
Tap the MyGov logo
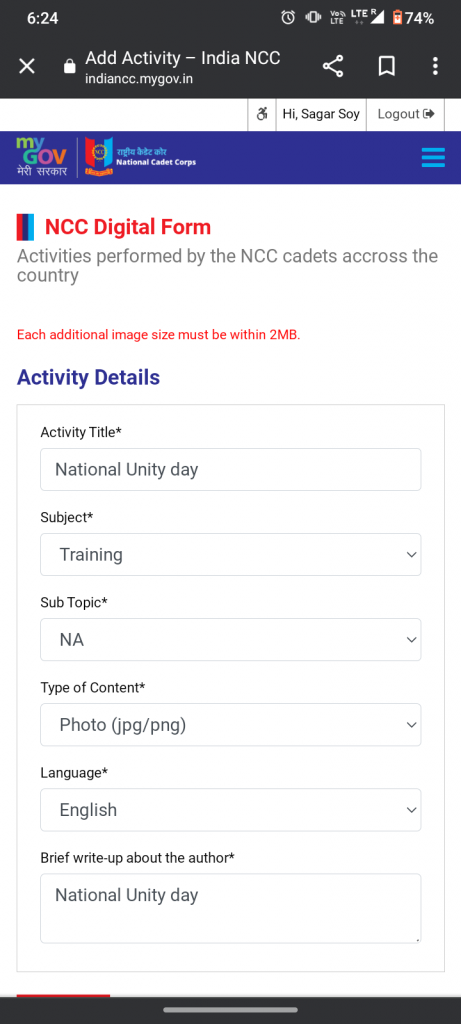click(42, 157)
